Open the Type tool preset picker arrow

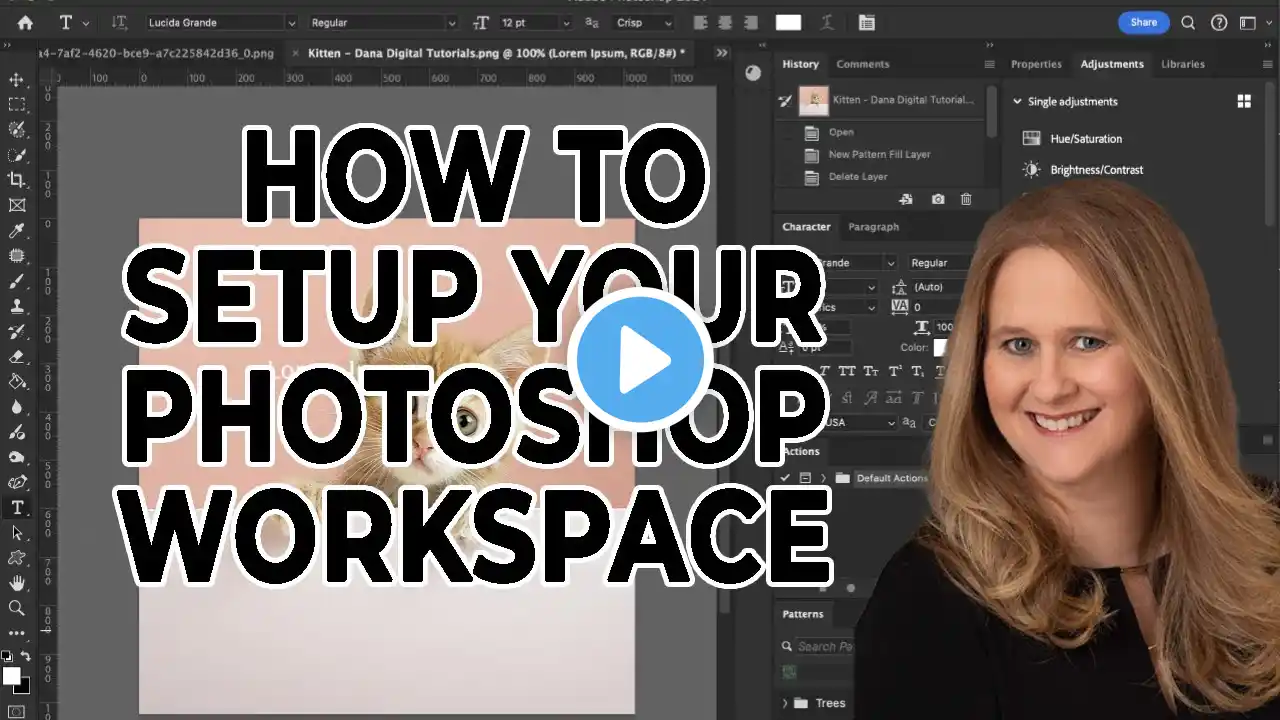pos(86,22)
